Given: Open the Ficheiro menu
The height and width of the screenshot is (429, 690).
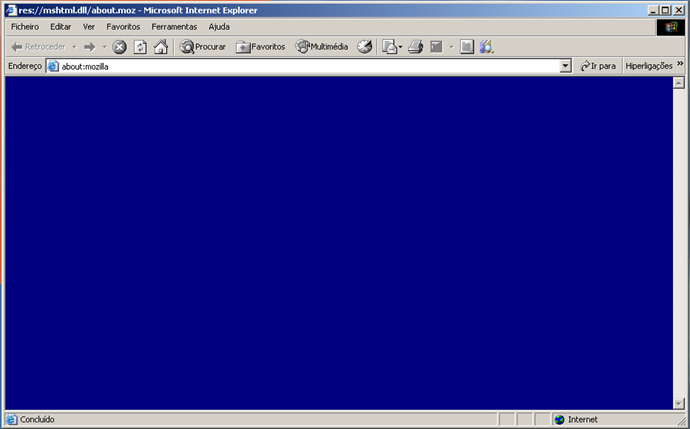Looking at the screenshot, I should pos(25,26).
